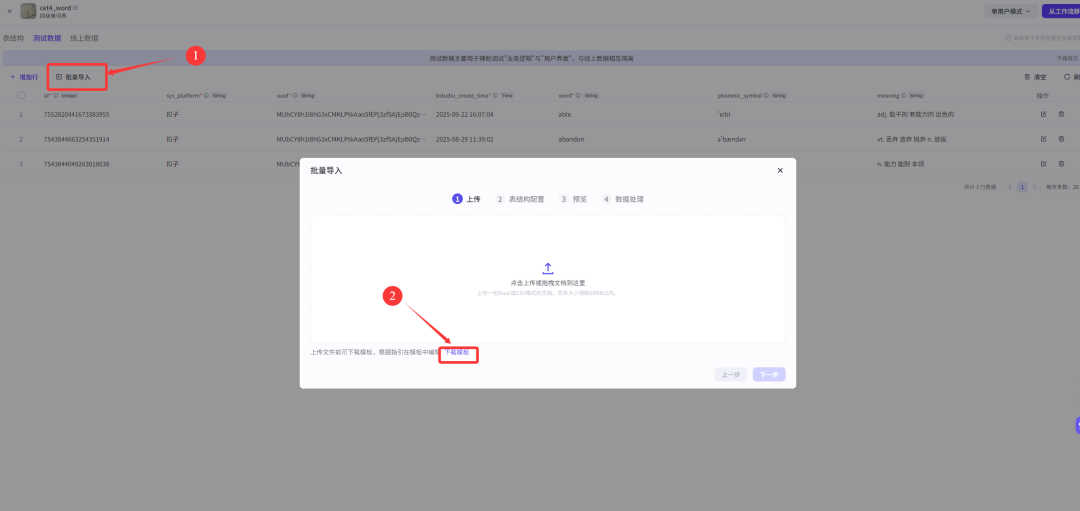This screenshot has width=1080, height=511.
Task: Delete the row for the word able
Action: click(x=1061, y=114)
